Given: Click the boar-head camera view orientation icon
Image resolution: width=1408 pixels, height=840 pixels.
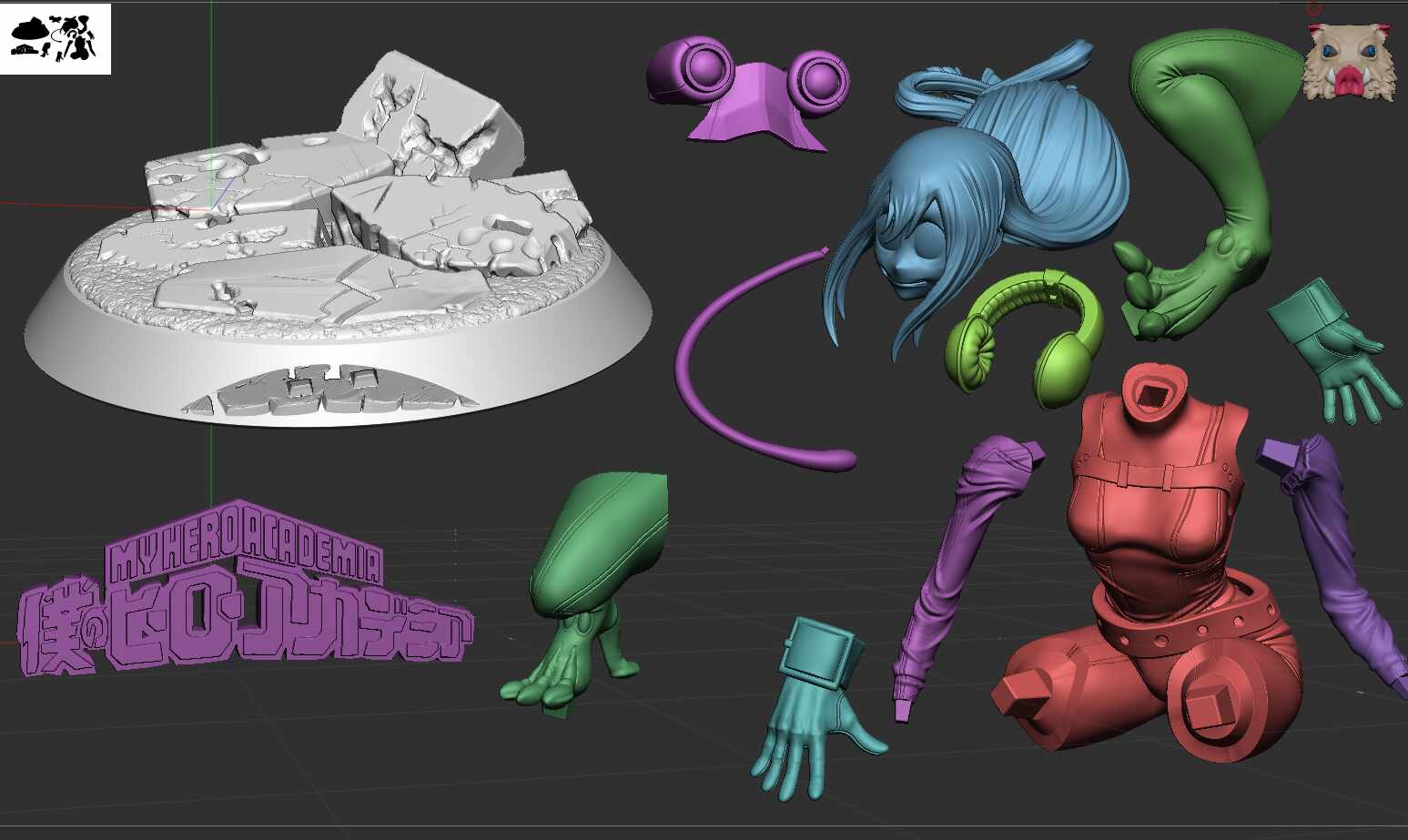Looking at the screenshot, I should click(1350, 61).
